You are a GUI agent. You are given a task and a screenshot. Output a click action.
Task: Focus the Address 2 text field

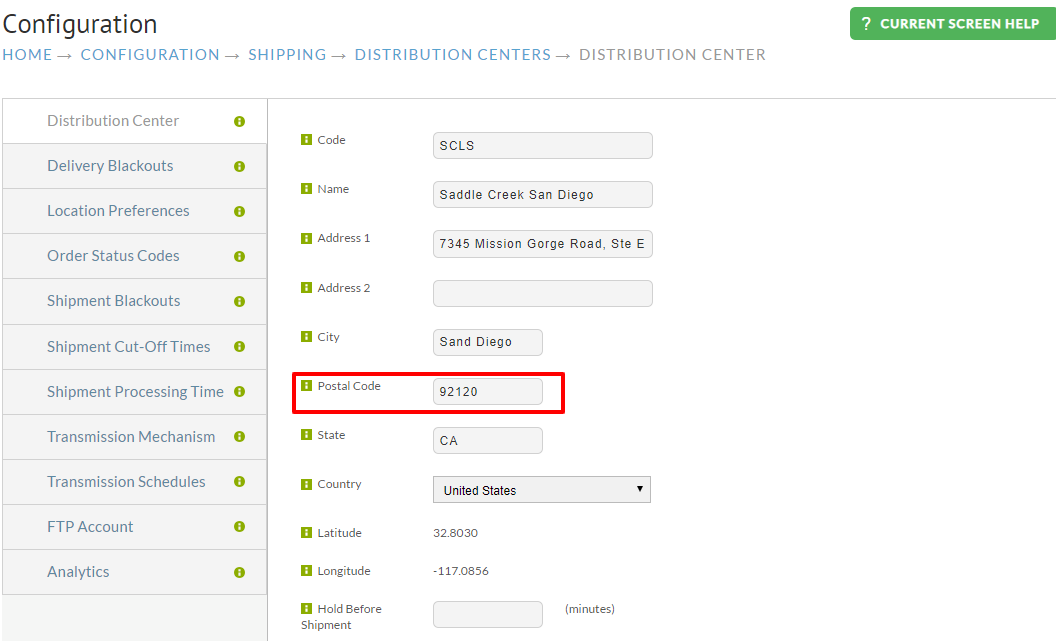543,294
